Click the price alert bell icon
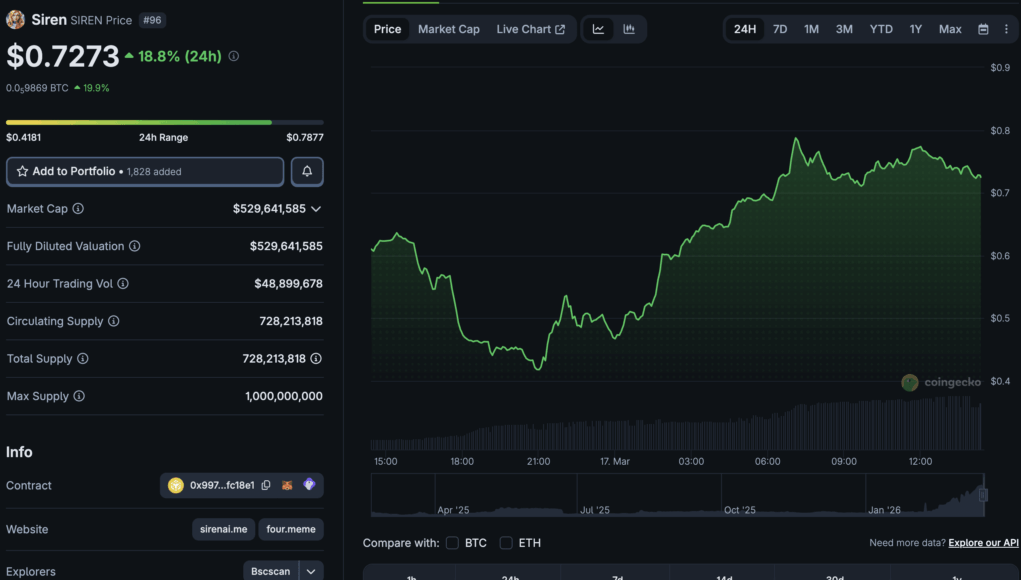Screen dimensions: 1021x580 307,171
